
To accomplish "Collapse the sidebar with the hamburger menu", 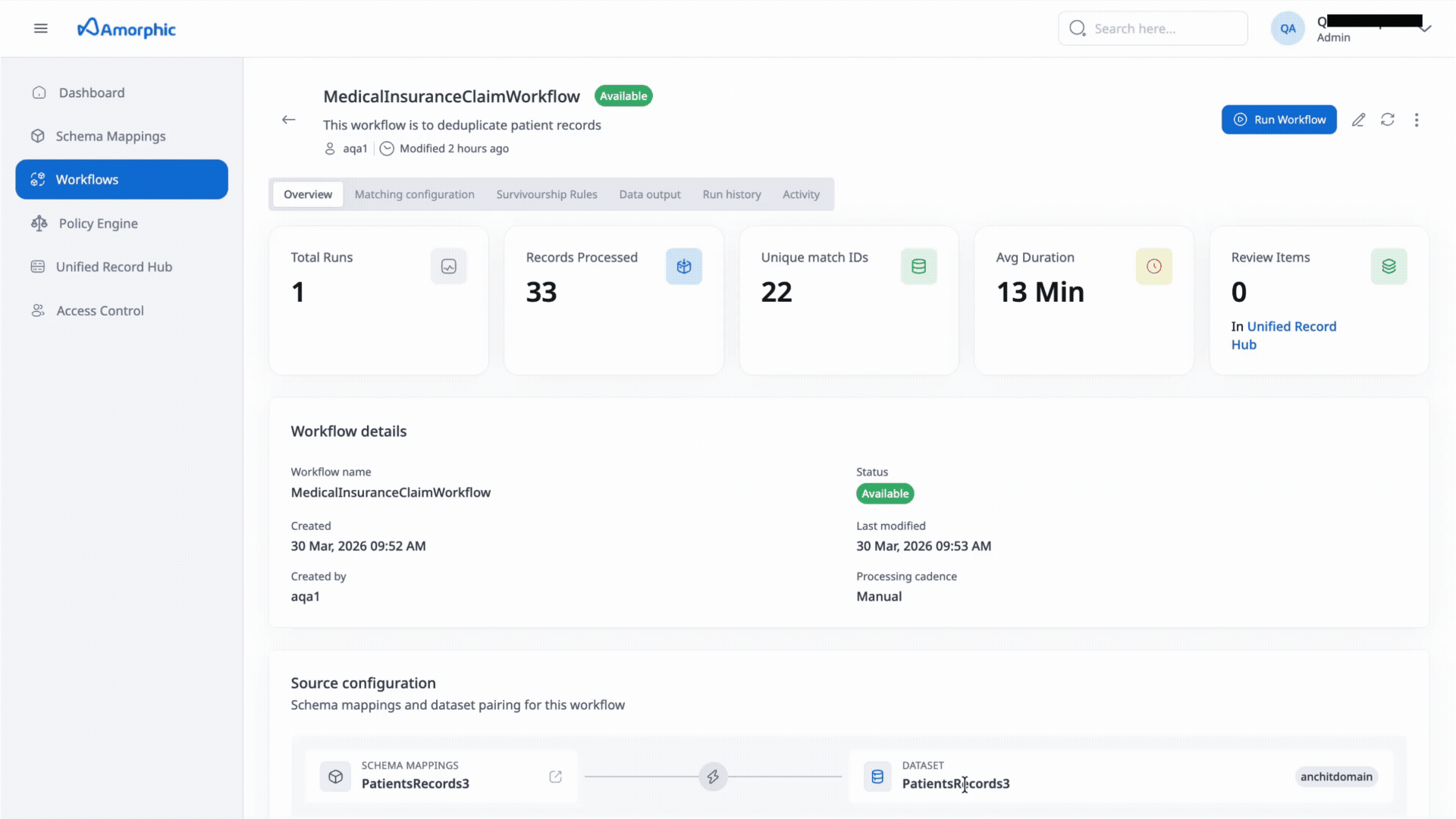I will (x=40, y=28).
